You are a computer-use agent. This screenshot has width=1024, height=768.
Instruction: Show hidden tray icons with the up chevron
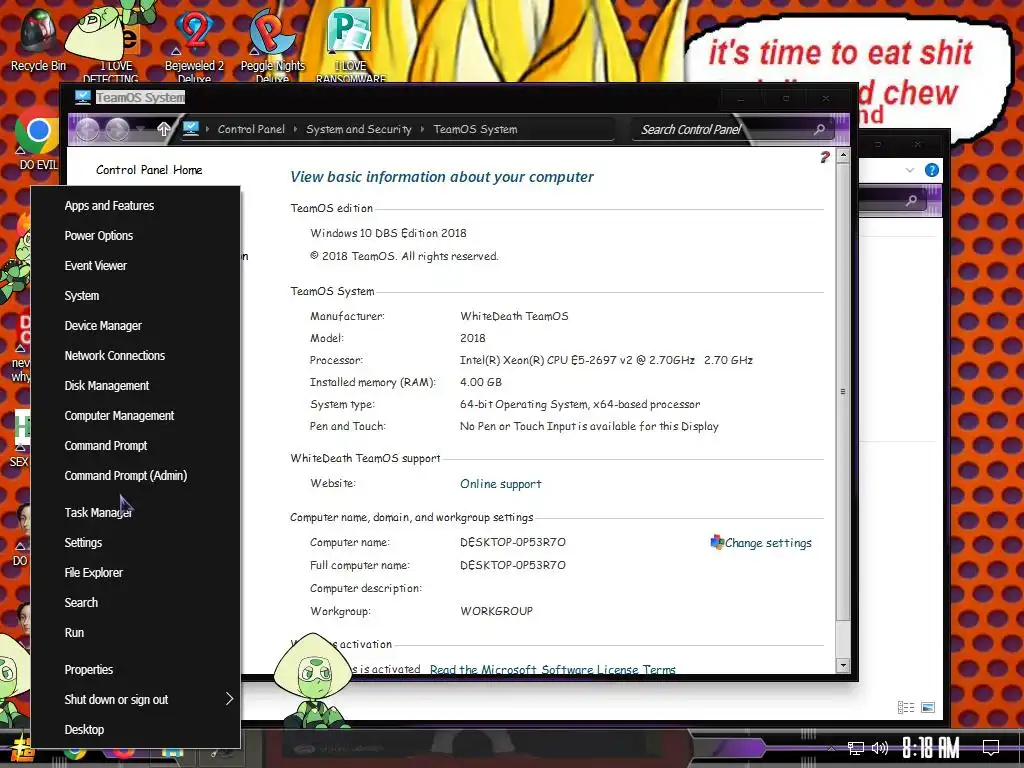tap(831, 748)
